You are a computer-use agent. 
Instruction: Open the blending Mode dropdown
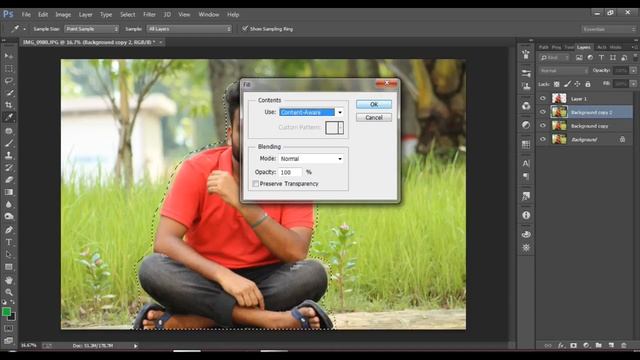tap(311, 158)
